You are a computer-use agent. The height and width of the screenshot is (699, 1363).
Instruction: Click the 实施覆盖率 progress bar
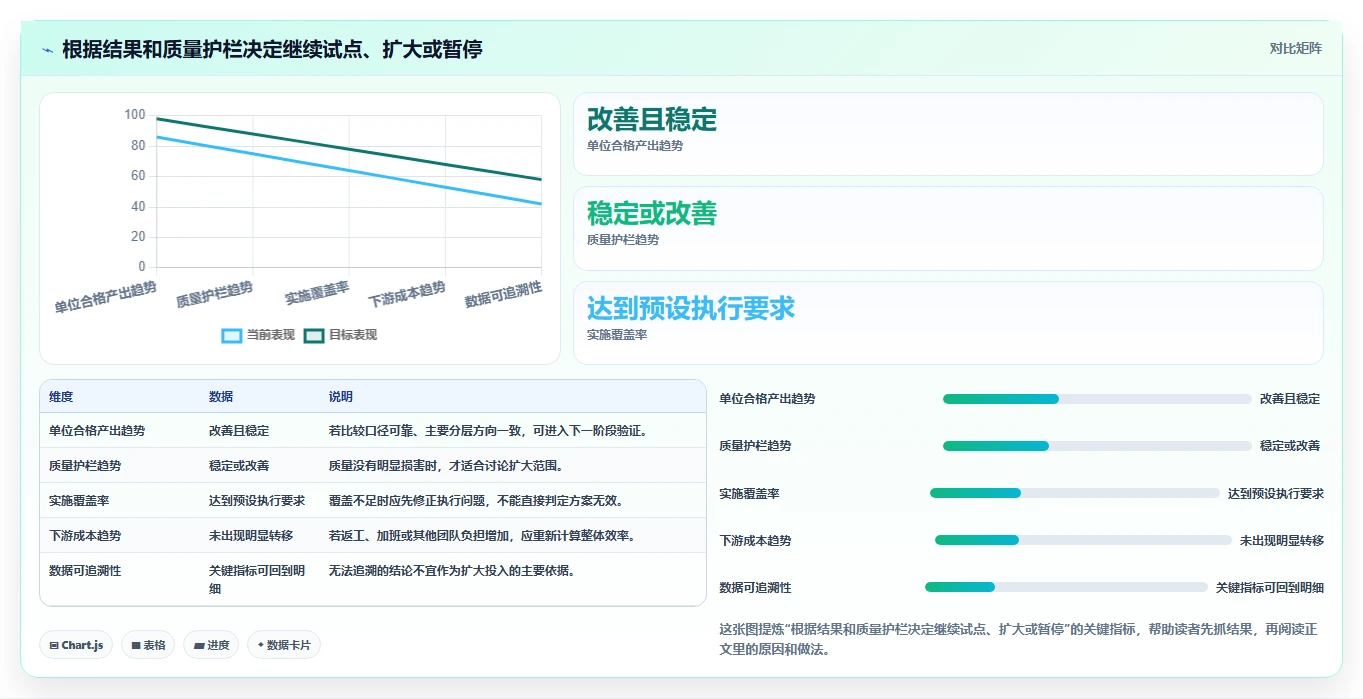pyautogui.click(x=1075, y=493)
